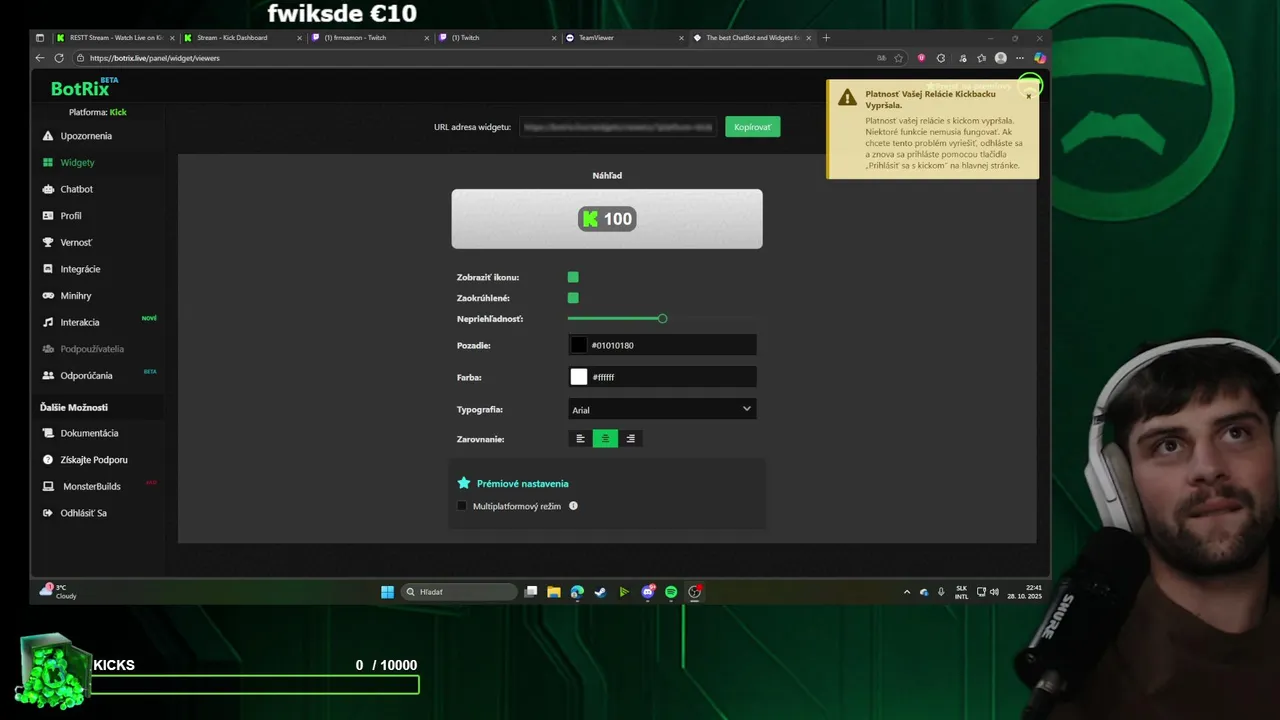Set Zarovnanie to align center
This screenshot has height=720, width=1280.
point(605,438)
